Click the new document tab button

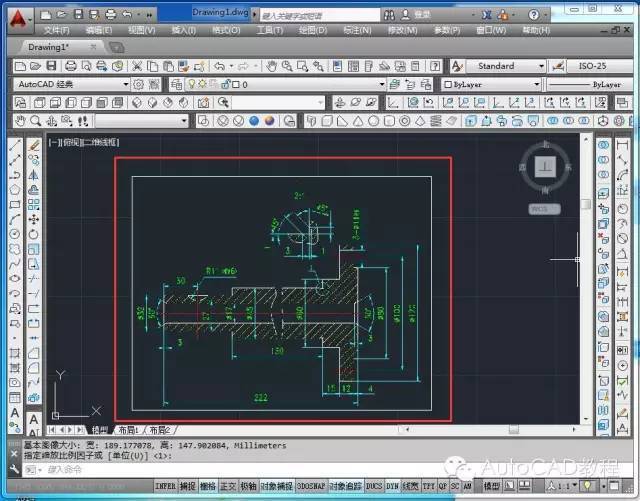pos(116,47)
